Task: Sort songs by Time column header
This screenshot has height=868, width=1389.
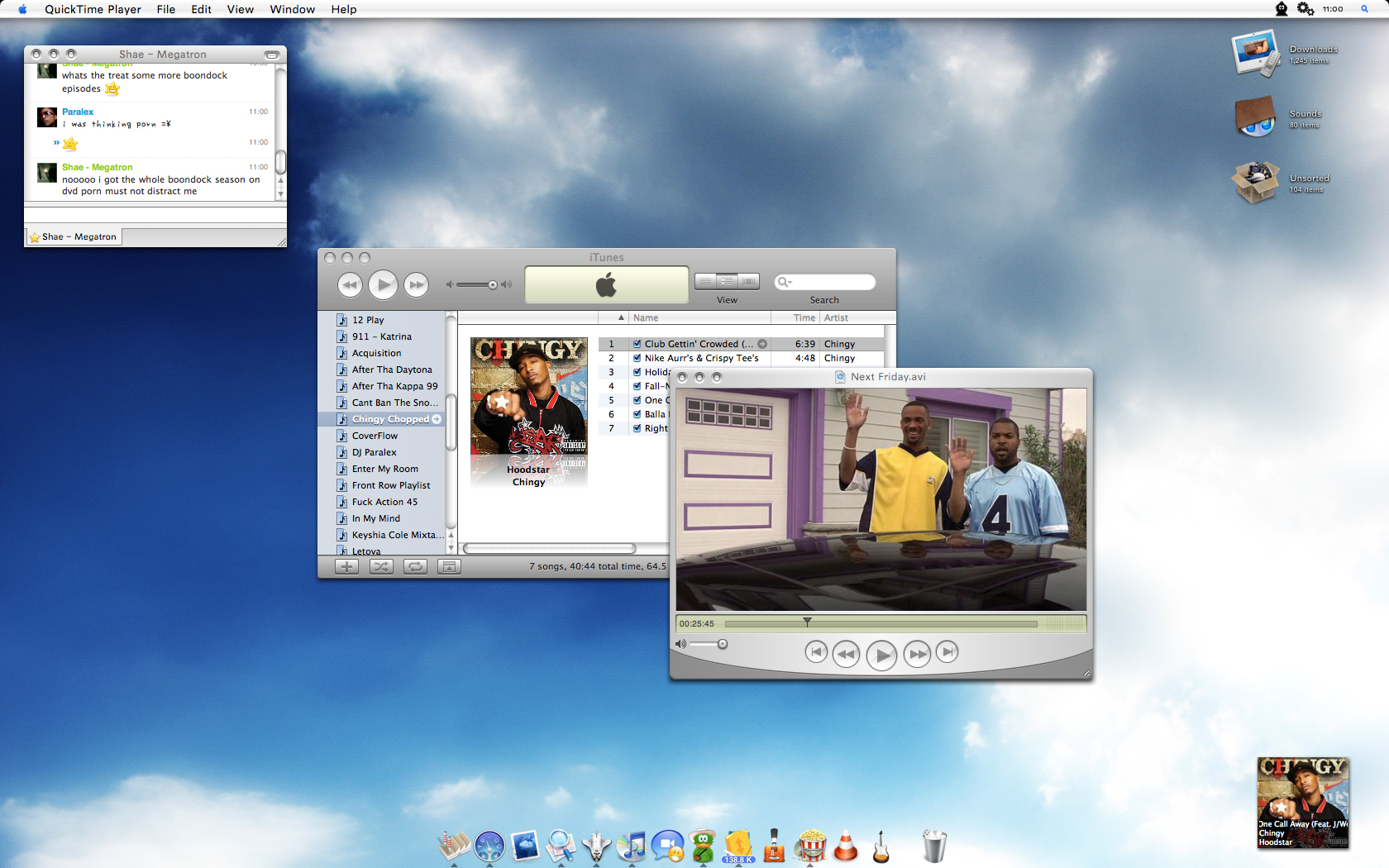Action: [795, 317]
